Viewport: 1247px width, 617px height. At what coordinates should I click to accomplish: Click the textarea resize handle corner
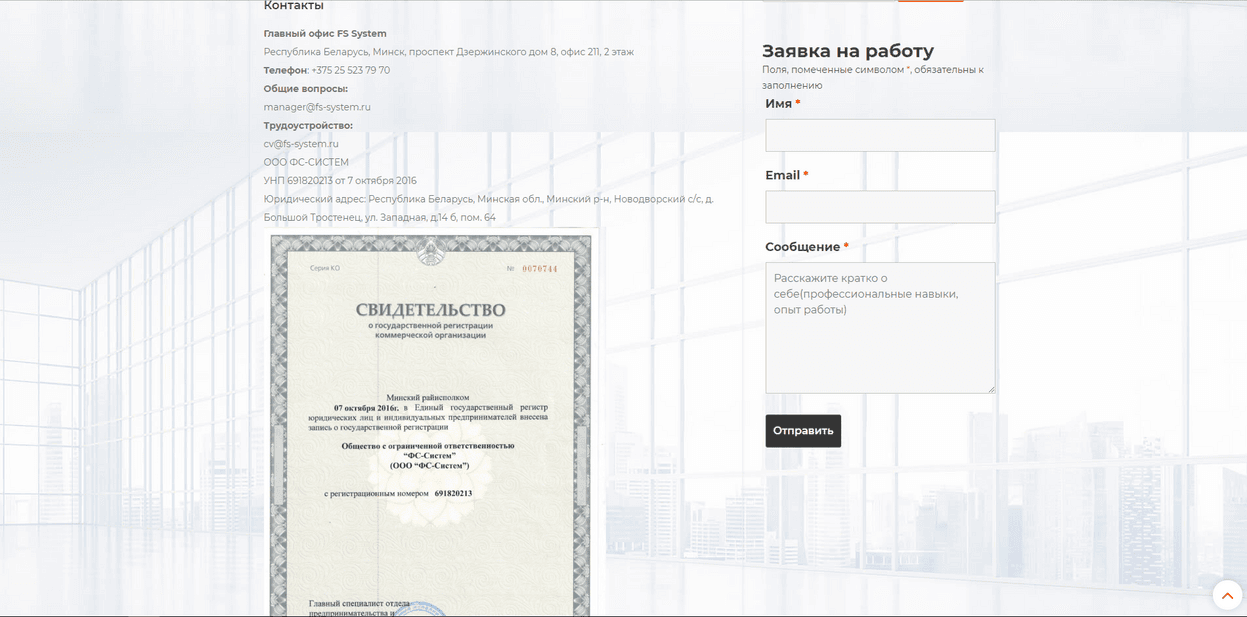991,389
